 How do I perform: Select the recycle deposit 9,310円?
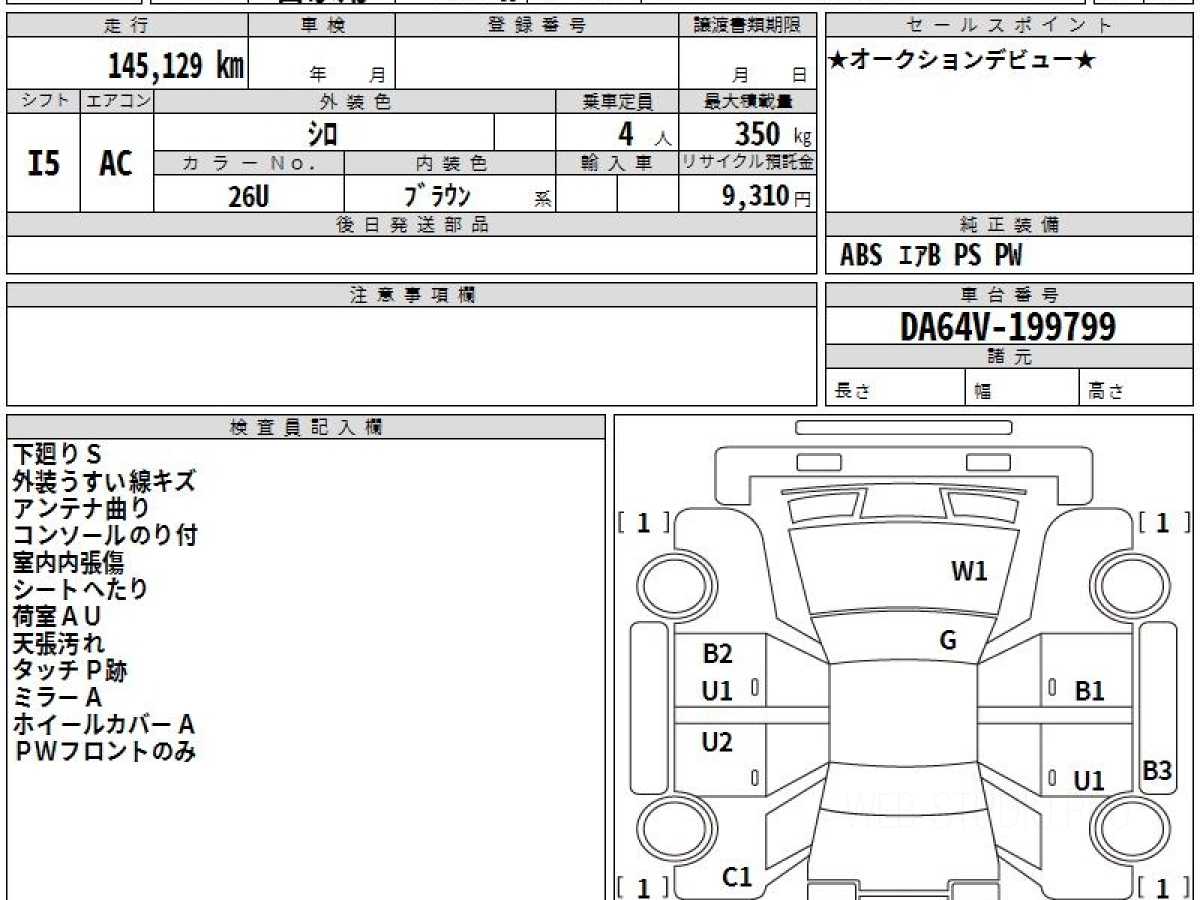point(766,196)
